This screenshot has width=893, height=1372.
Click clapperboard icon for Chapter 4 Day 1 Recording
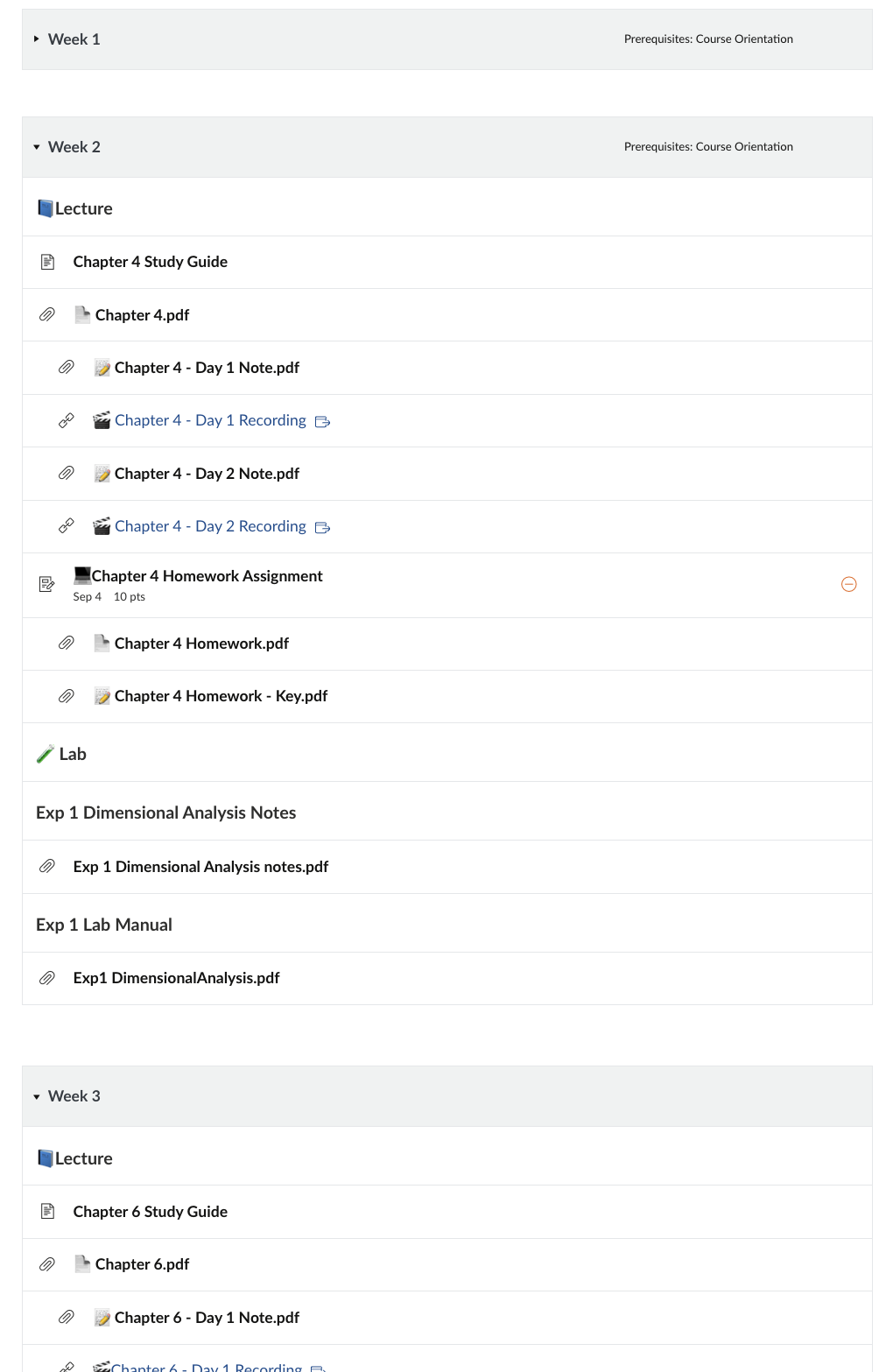102,421
